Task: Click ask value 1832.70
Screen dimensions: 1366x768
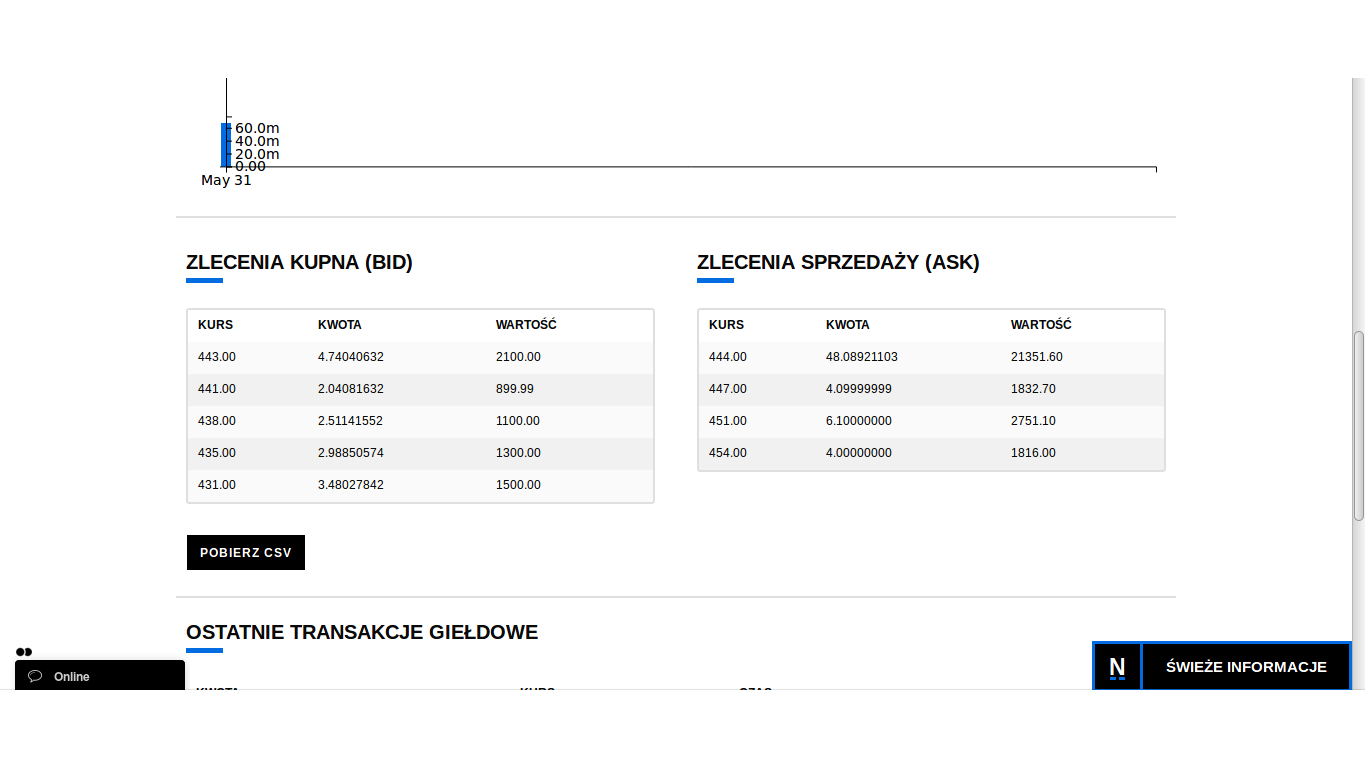Action: [x=1033, y=389]
